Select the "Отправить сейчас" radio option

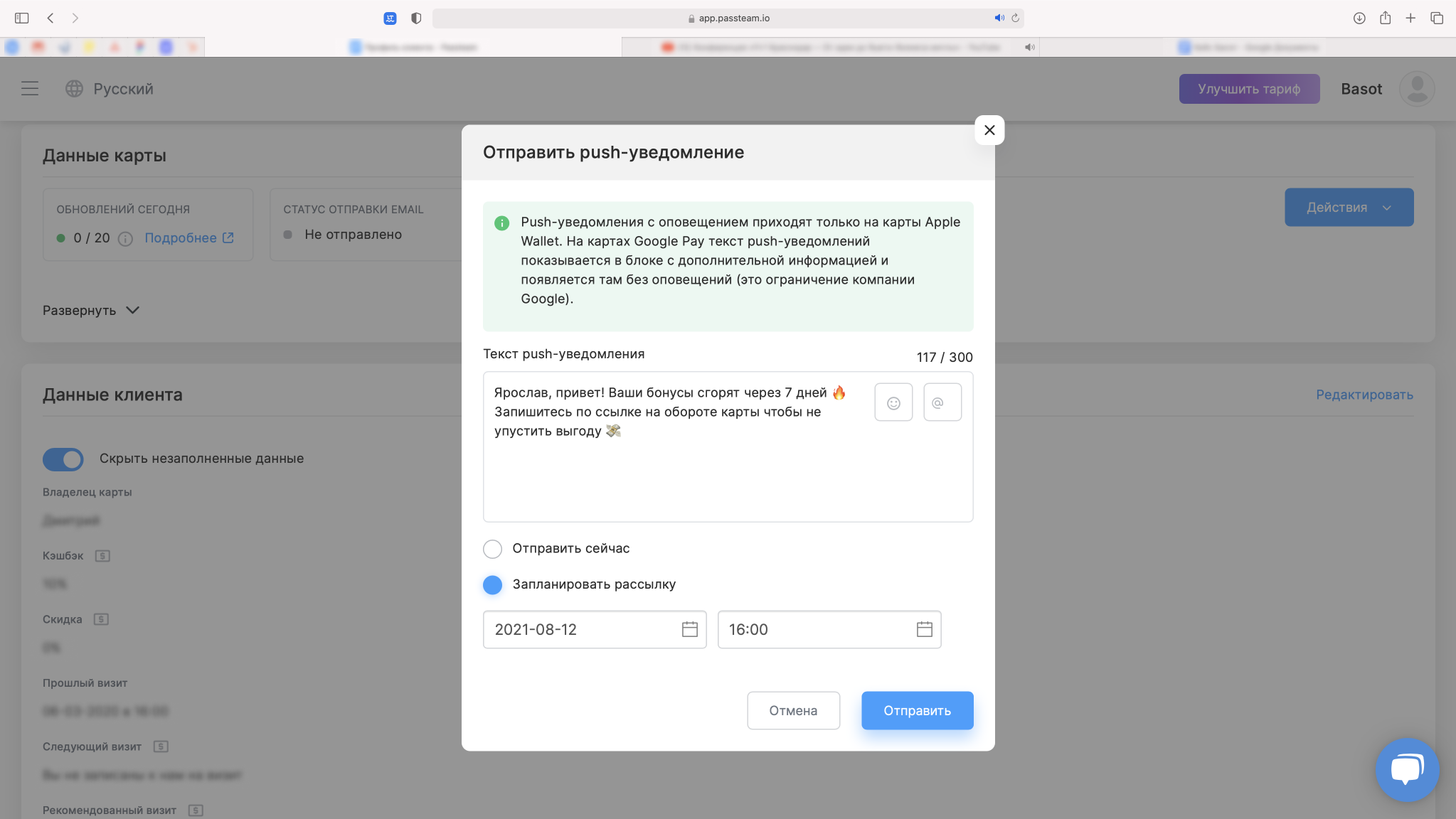492,549
